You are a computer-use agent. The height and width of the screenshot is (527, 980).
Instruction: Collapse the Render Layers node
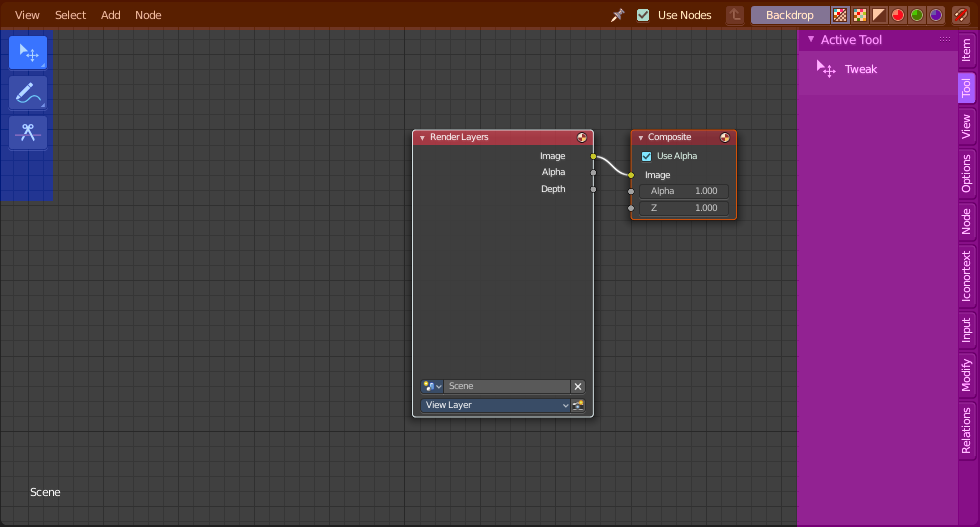tap(422, 138)
